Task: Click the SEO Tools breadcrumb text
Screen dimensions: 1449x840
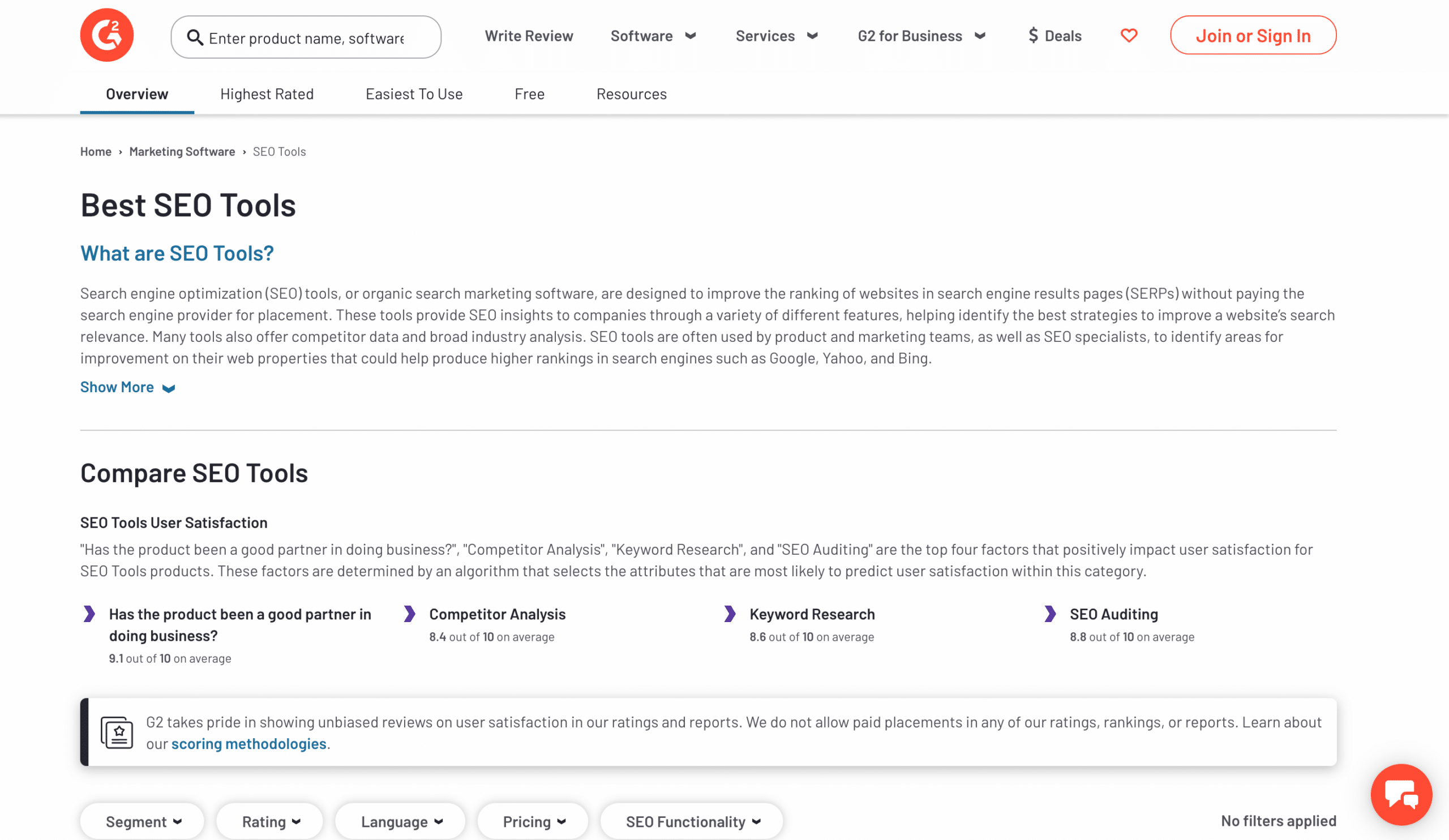Action: click(280, 151)
